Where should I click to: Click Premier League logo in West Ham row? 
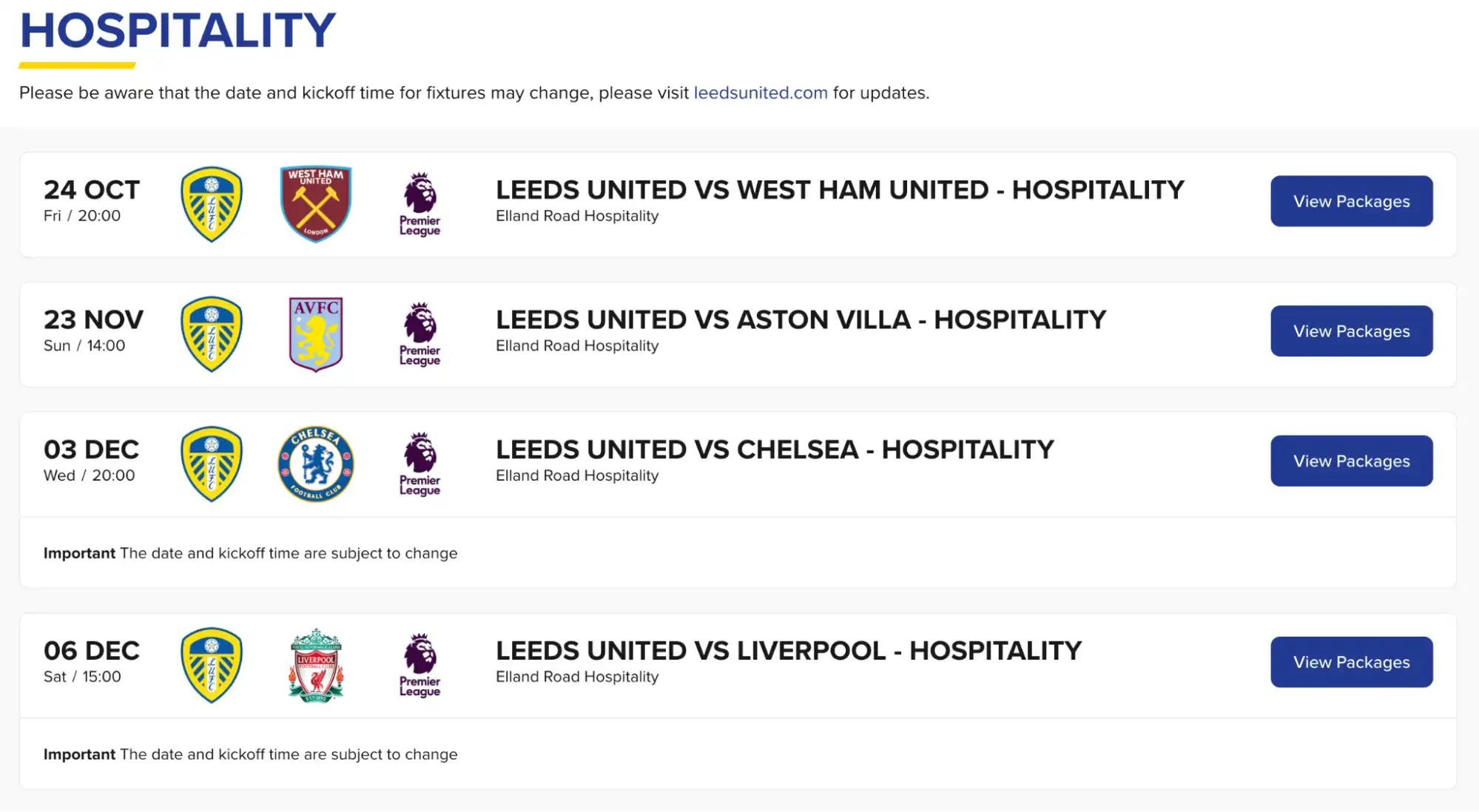point(420,204)
